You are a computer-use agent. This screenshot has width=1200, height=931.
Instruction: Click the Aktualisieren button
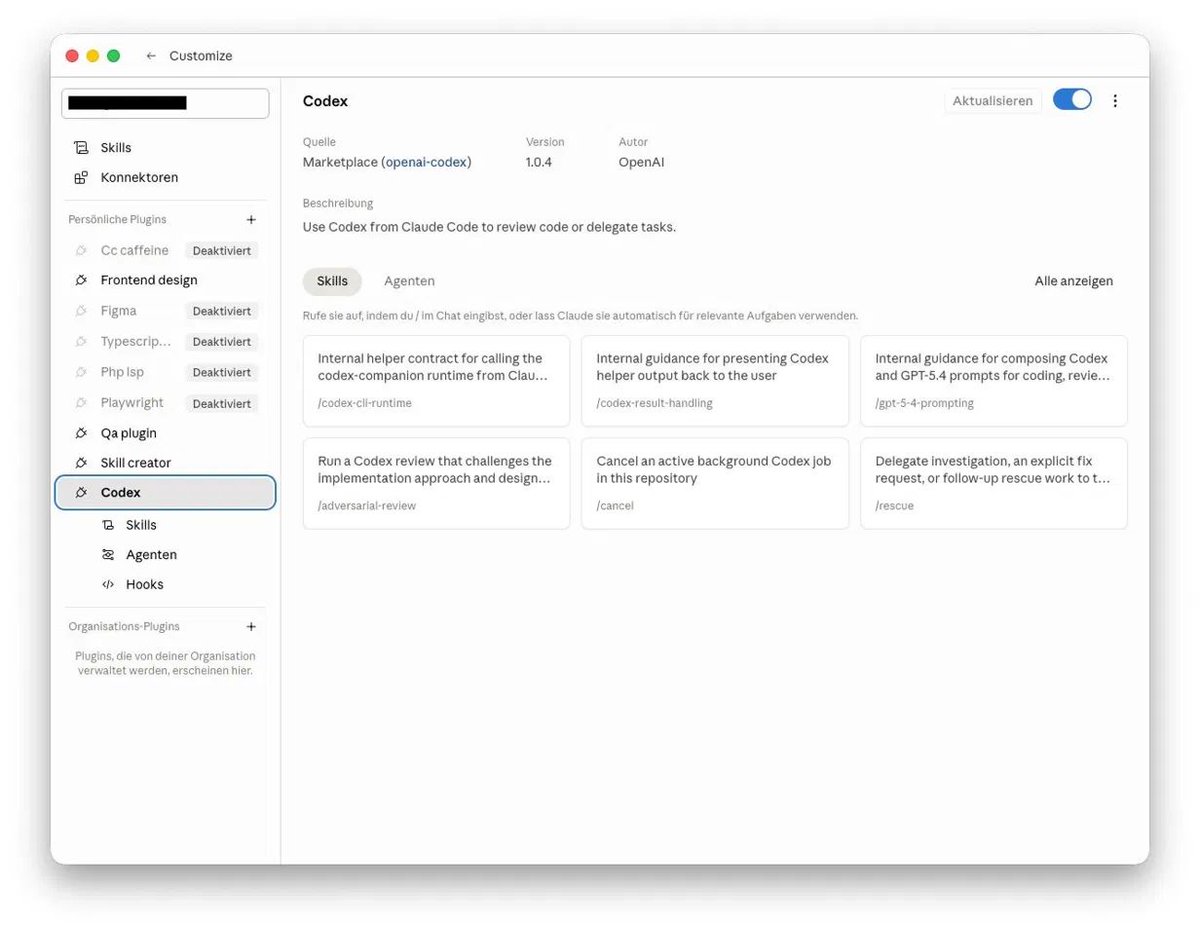tap(992, 101)
